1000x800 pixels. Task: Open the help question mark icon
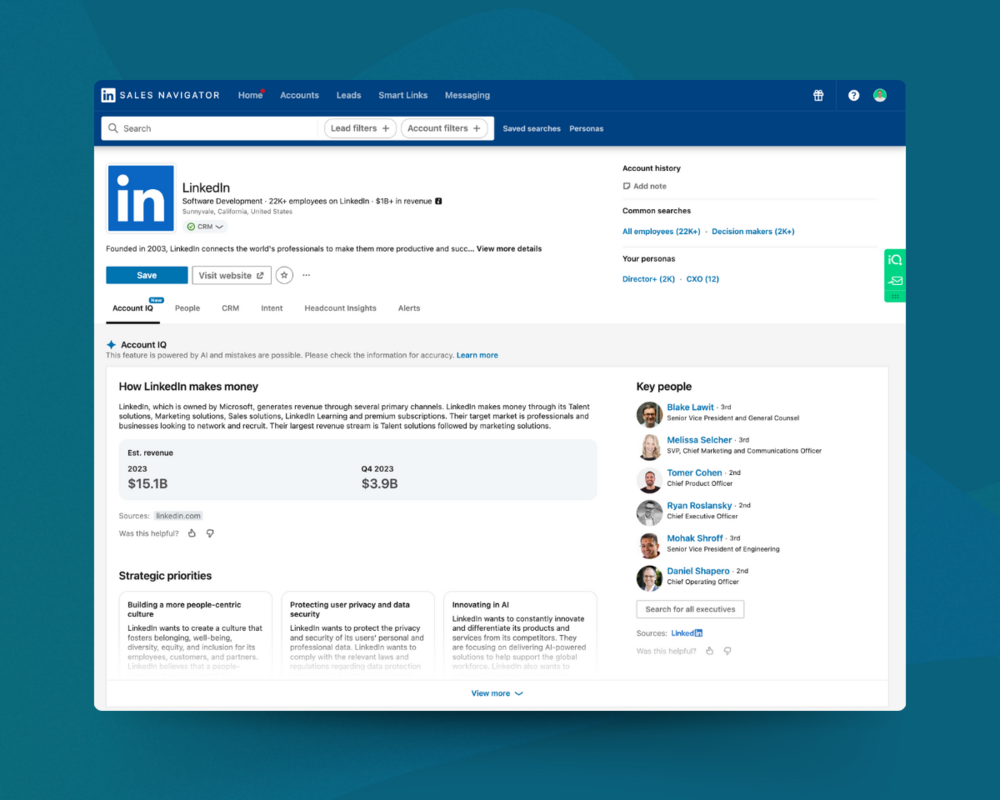pos(853,94)
